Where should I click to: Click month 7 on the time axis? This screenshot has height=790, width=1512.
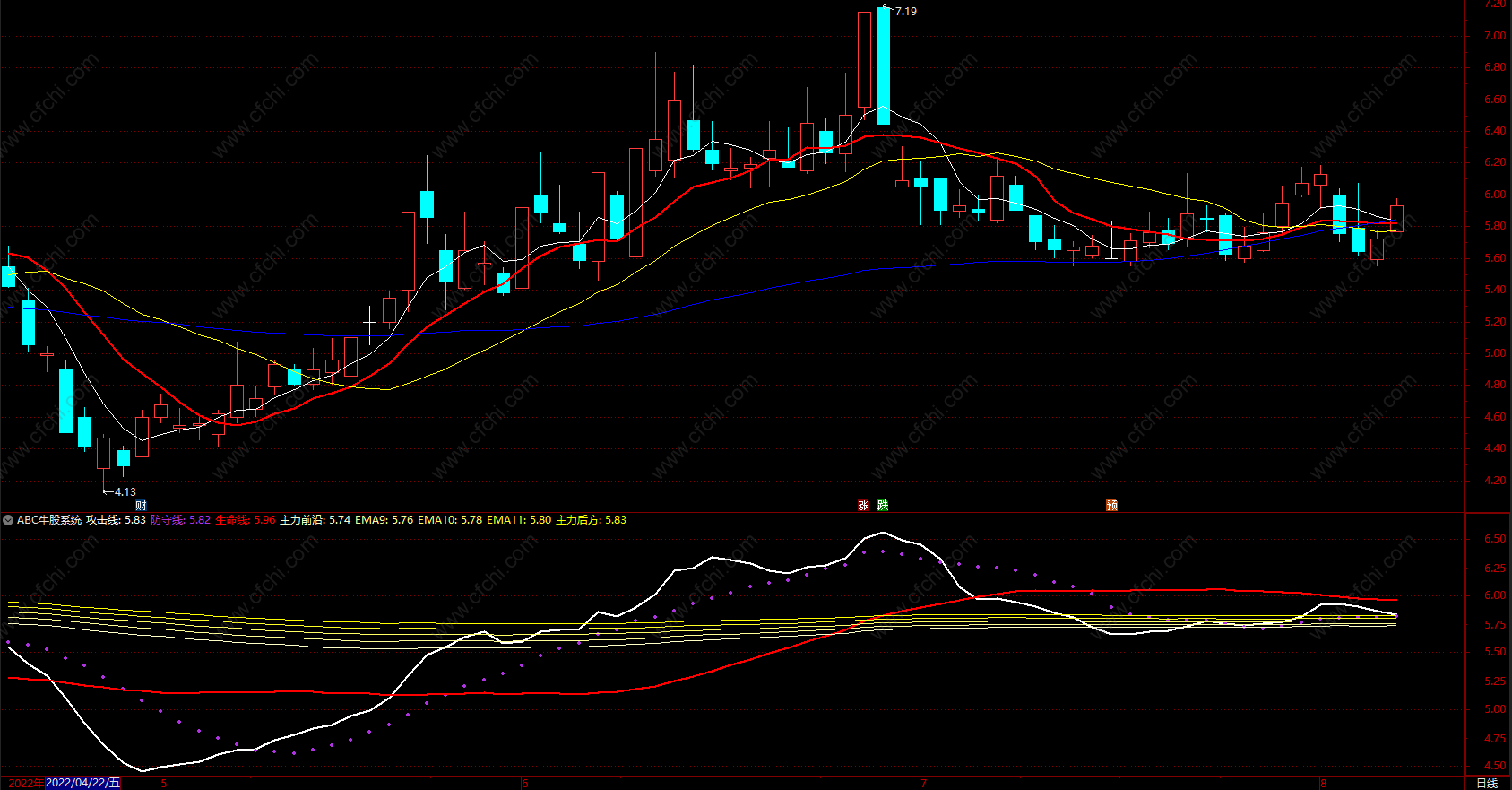(x=923, y=783)
